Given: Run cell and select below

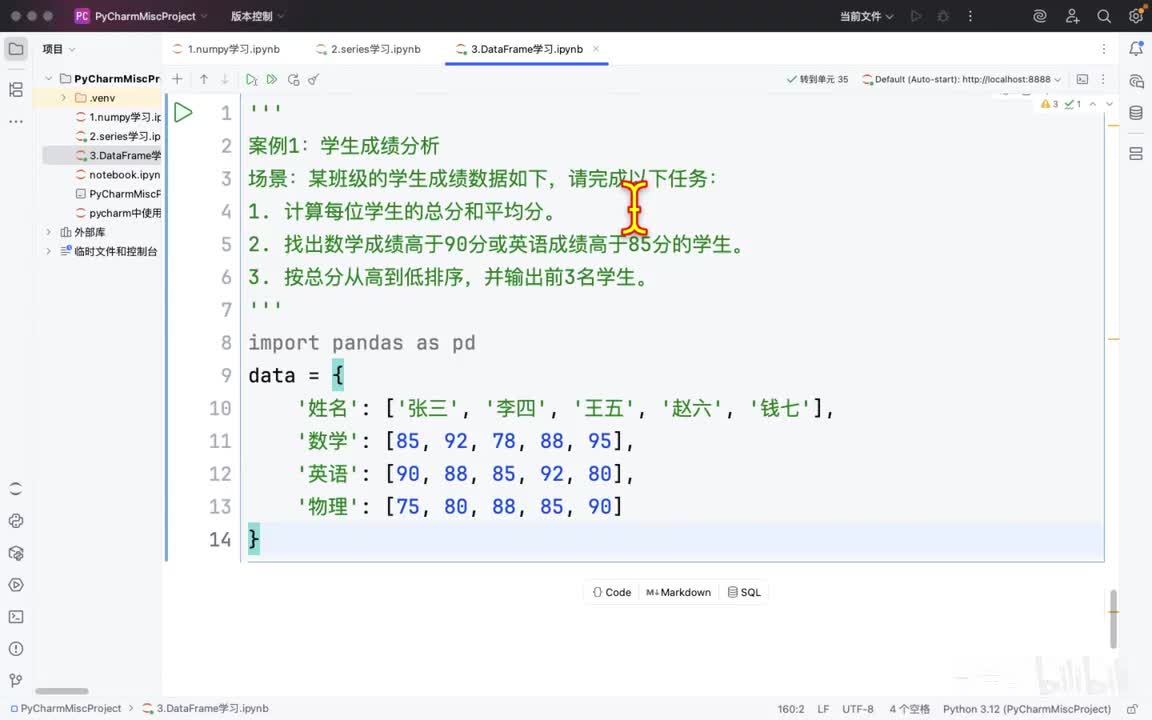Looking at the screenshot, I should pos(251,79).
